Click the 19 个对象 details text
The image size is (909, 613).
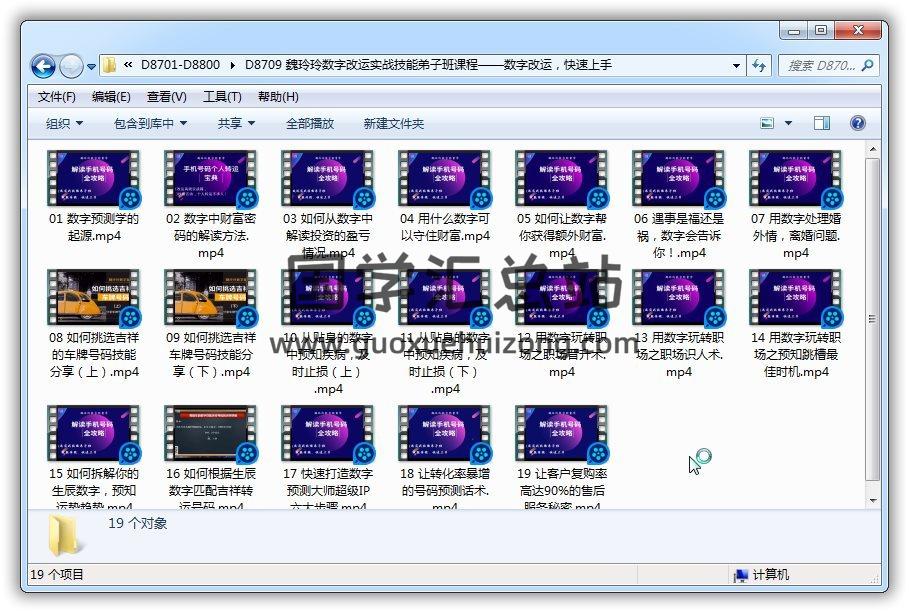point(137,523)
